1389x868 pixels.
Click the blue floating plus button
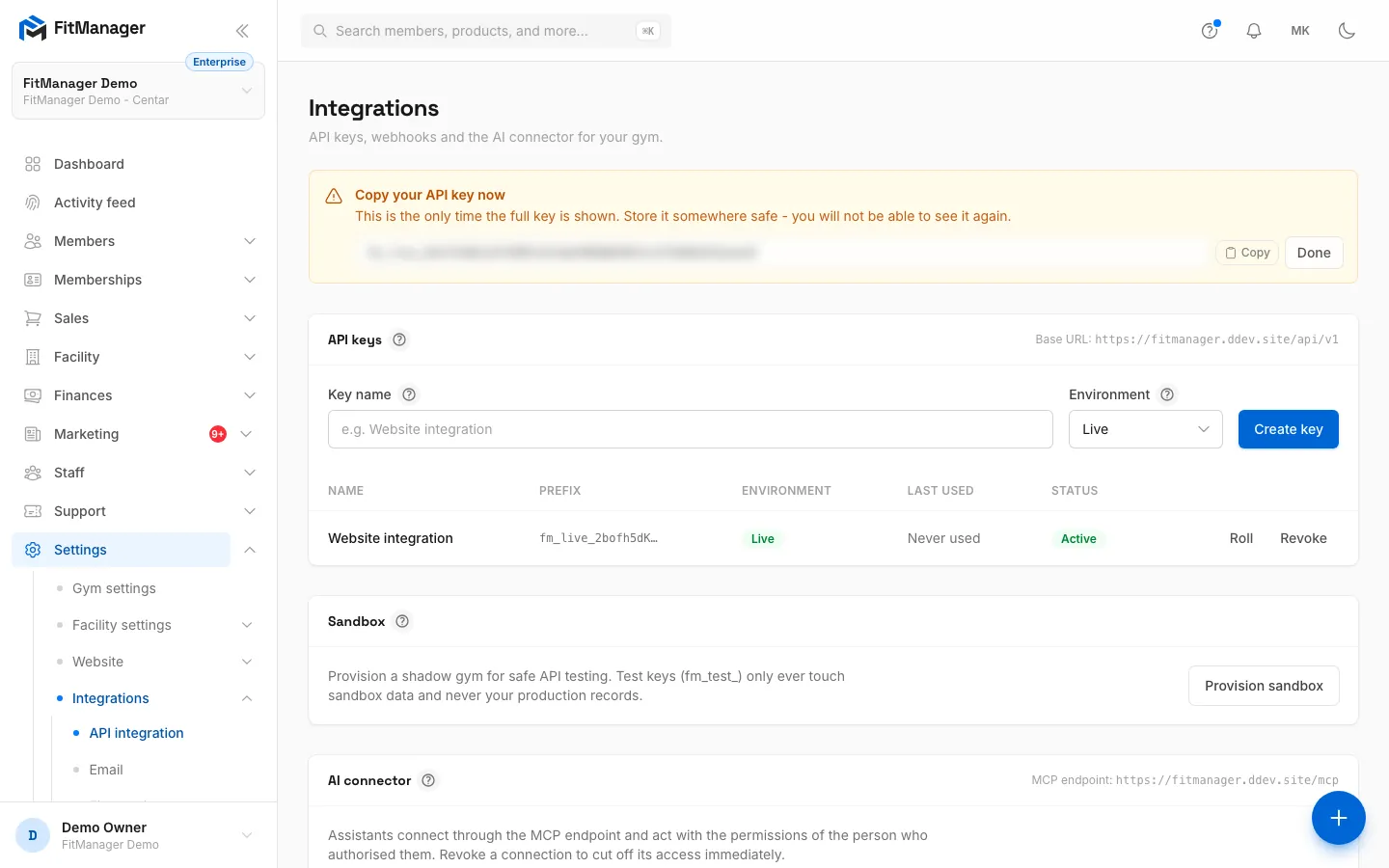point(1338,818)
